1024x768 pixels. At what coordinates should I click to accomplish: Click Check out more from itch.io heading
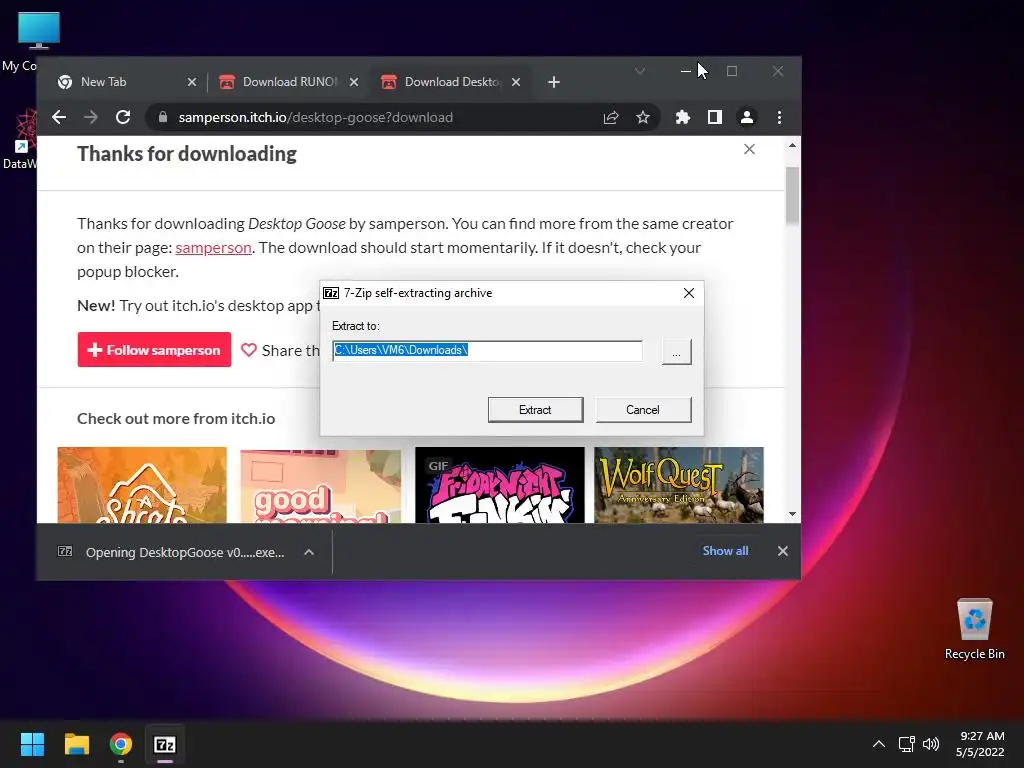[x=176, y=419]
